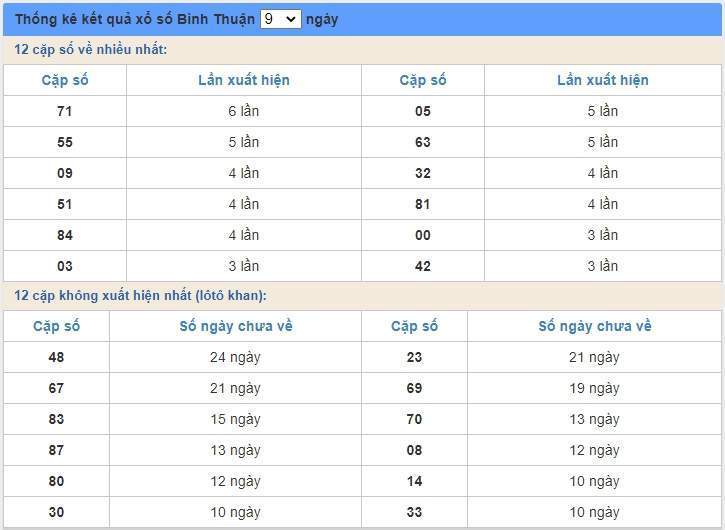Click pair number 42 cell
This screenshot has height=530, width=725.
(423, 266)
